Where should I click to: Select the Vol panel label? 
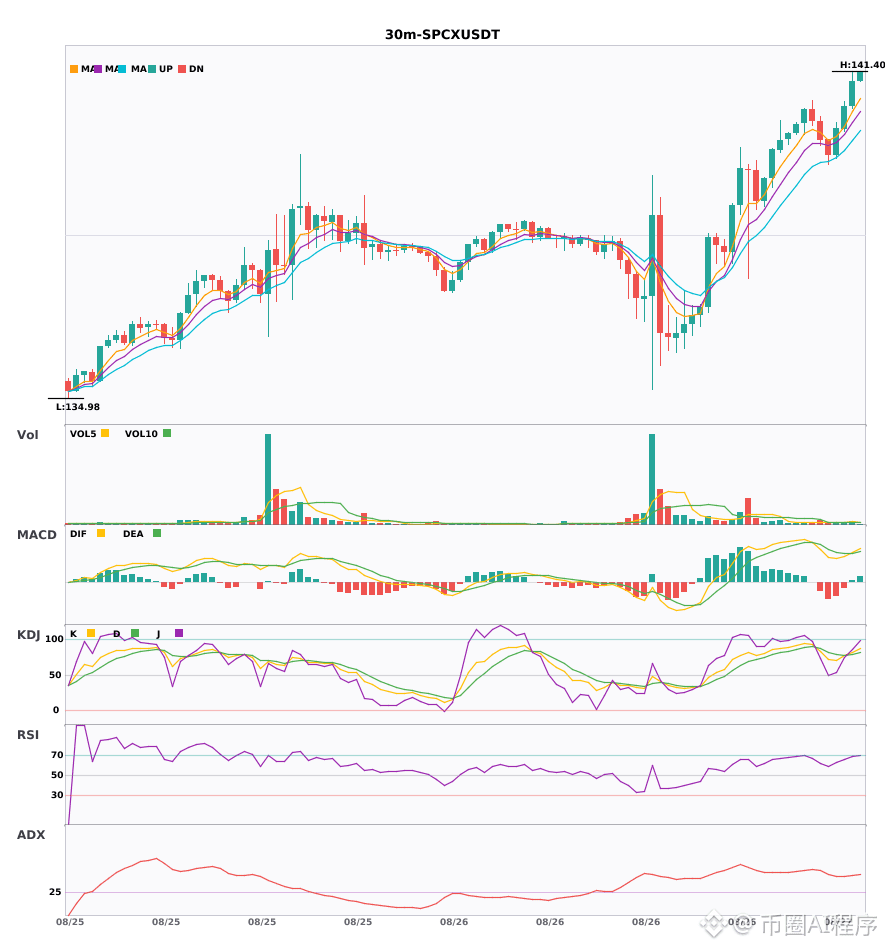point(27,435)
